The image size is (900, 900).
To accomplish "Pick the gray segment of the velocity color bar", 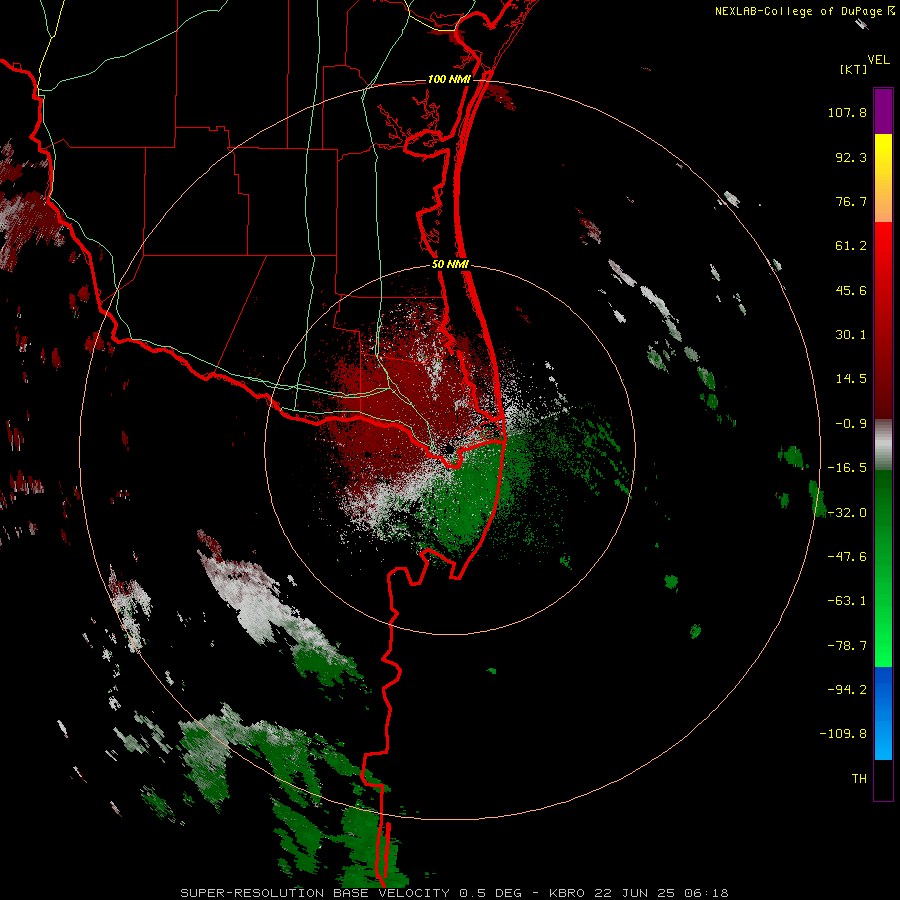I will (883, 444).
